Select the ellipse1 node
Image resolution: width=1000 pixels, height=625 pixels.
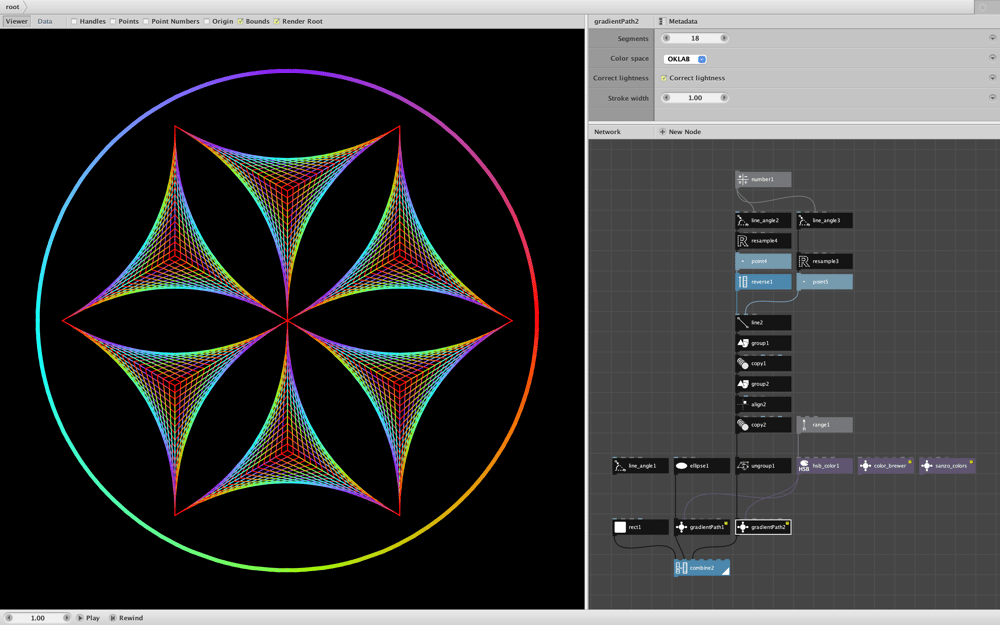pyautogui.click(x=702, y=466)
